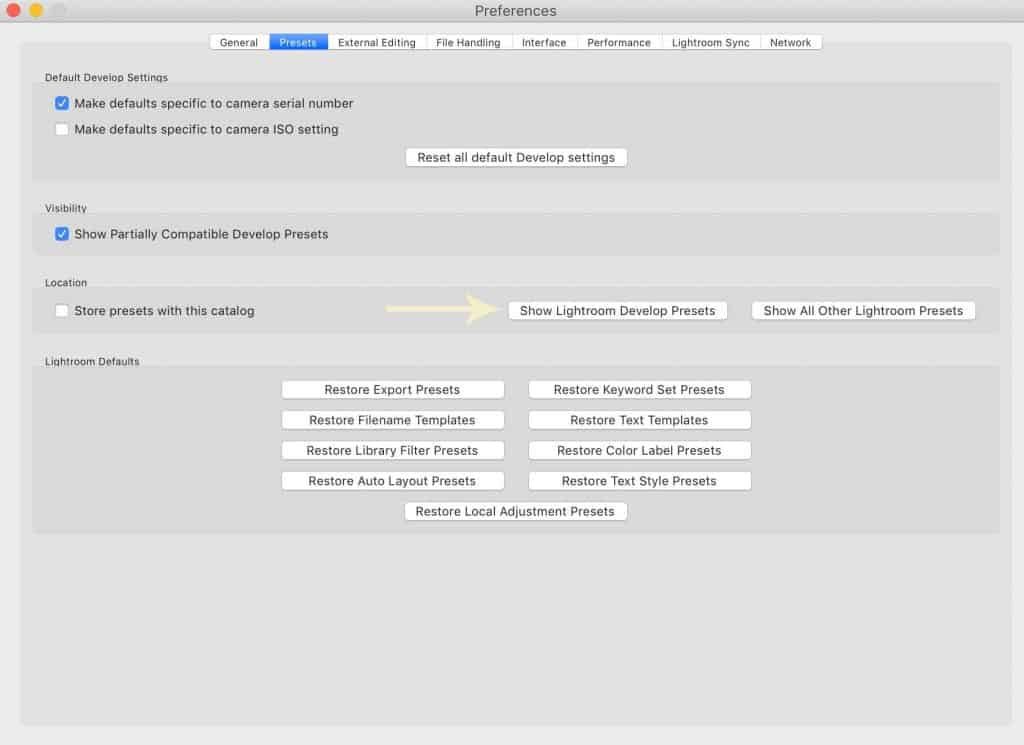The image size is (1024, 745).
Task: Enable defaults specific to camera ISO setting
Action: tap(62, 129)
